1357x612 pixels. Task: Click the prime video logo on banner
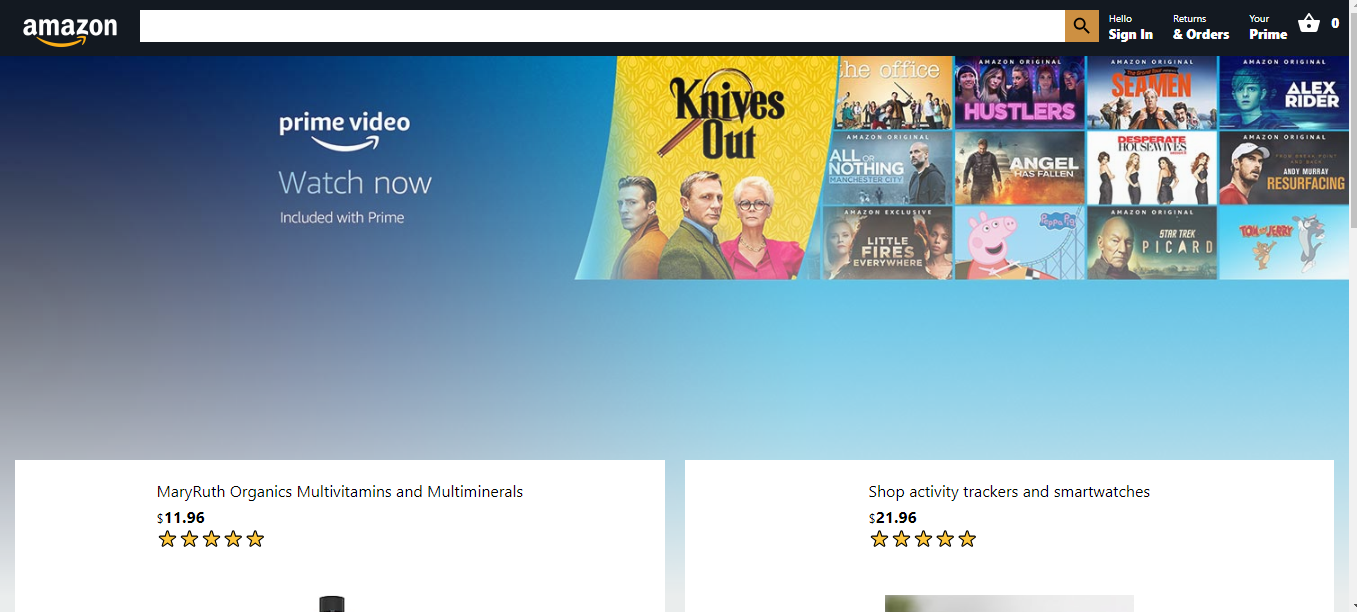345,130
